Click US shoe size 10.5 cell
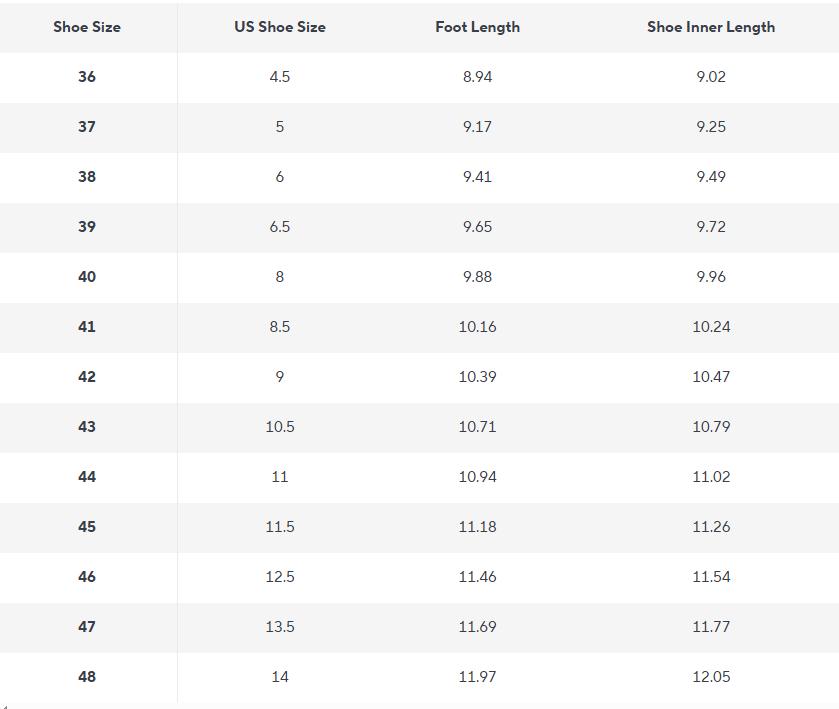 280,427
